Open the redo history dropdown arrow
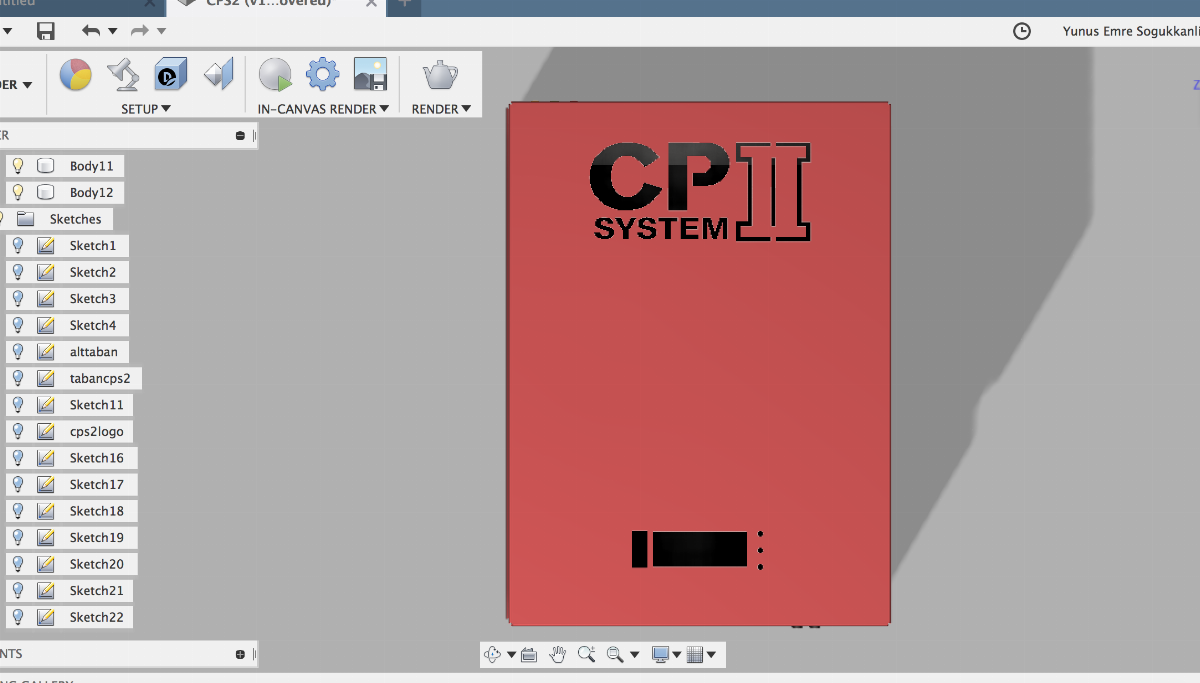Image resolution: width=1200 pixels, height=683 pixels. pyautogui.click(x=161, y=31)
